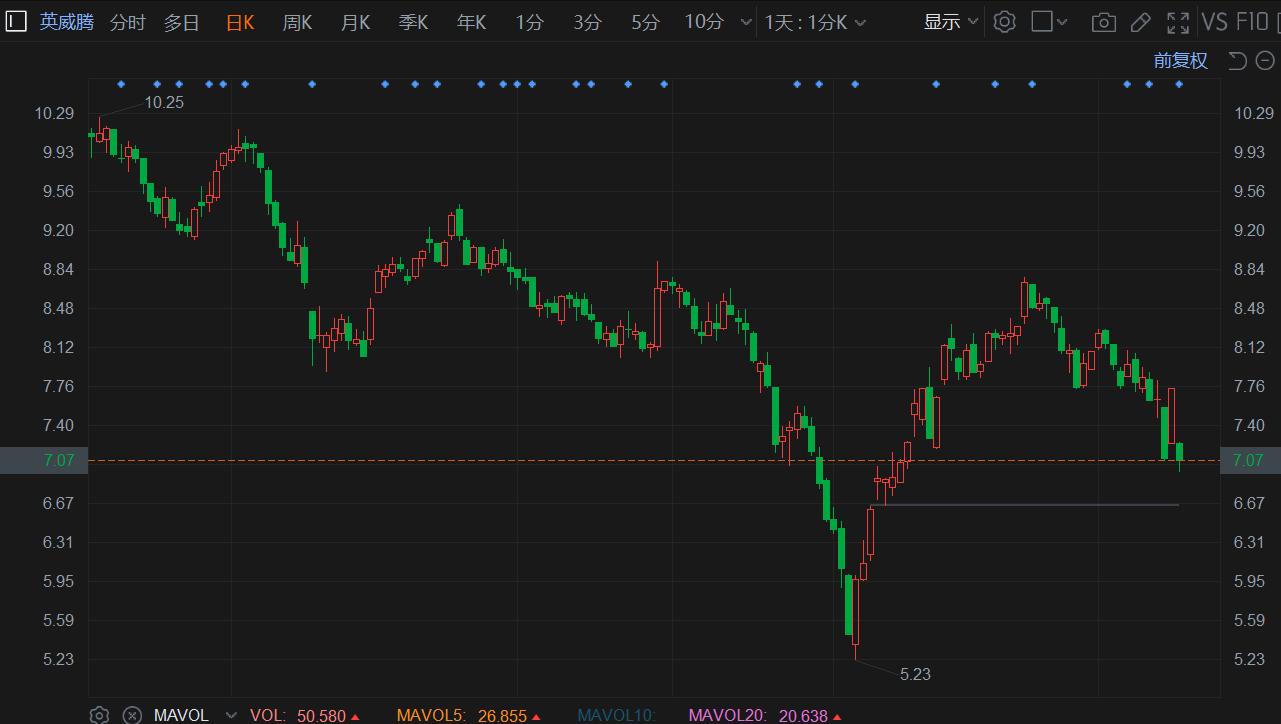This screenshot has height=724, width=1281.
Task: Click the 前复权 adjustment link
Action: 1180,61
